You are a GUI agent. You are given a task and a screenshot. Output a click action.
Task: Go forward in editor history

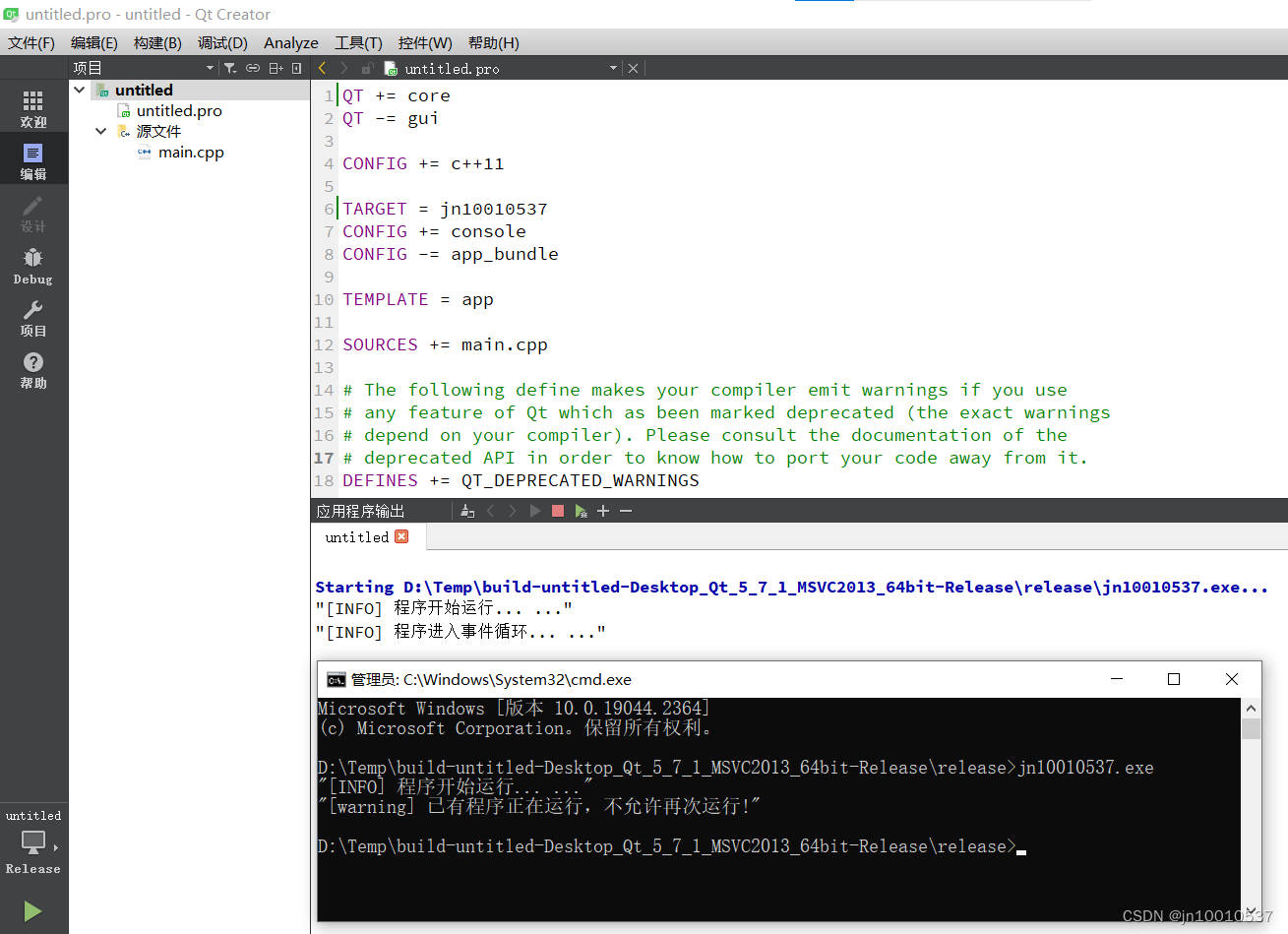coord(343,68)
